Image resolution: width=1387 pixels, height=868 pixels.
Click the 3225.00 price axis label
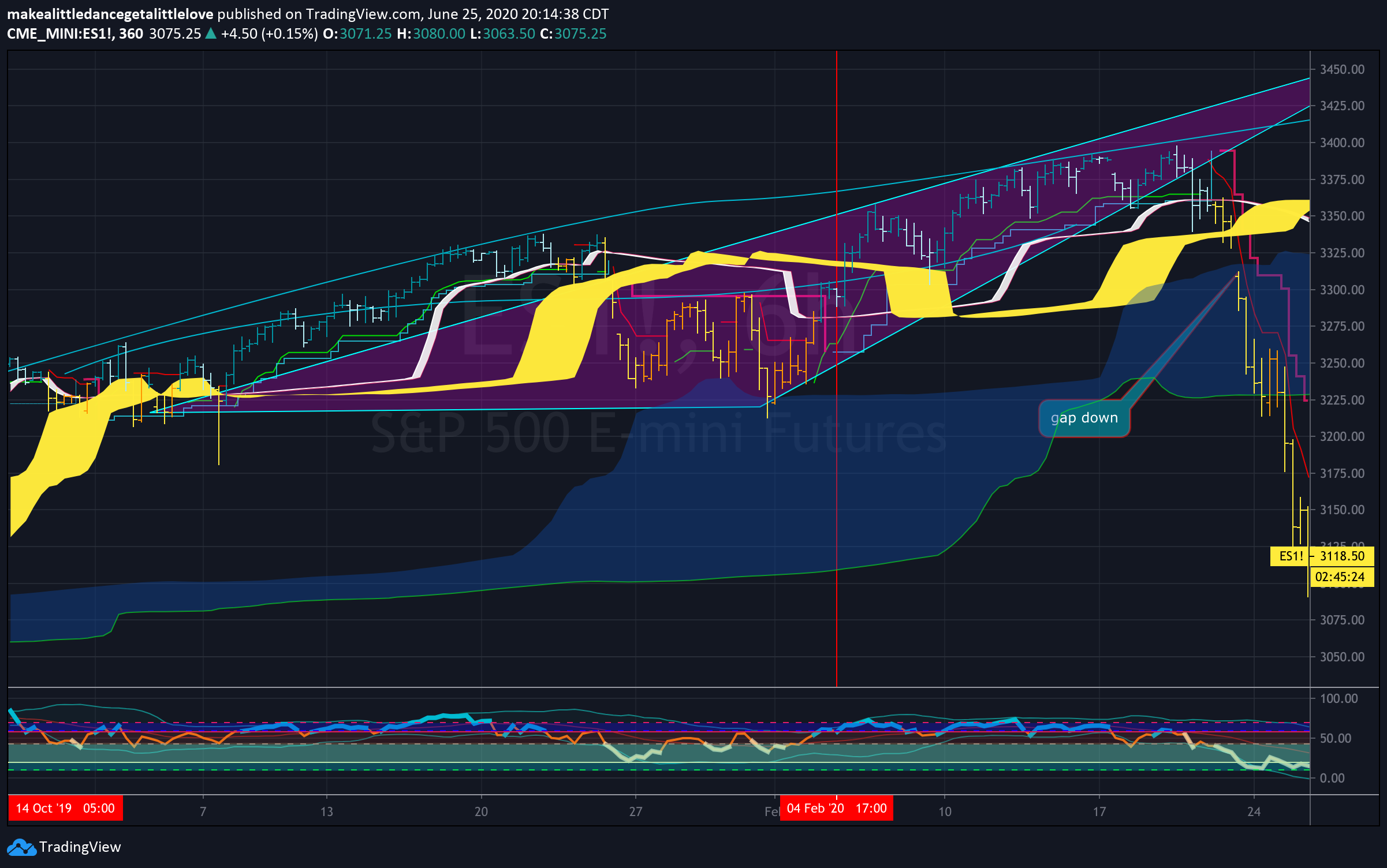[x=1342, y=400]
